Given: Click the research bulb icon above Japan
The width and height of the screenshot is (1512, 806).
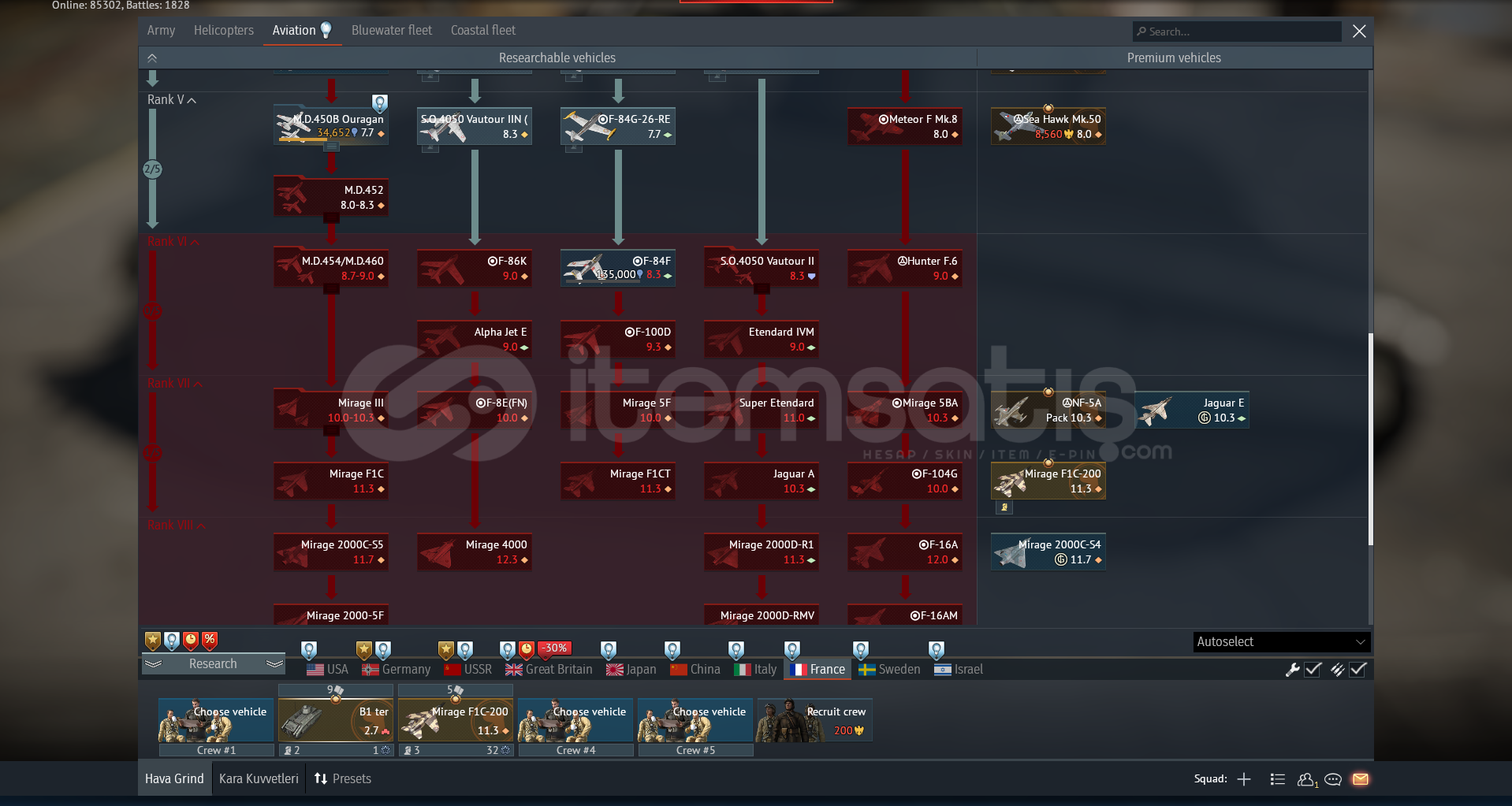Looking at the screenshot, I should pyautogui.click(x=609, y=650).
